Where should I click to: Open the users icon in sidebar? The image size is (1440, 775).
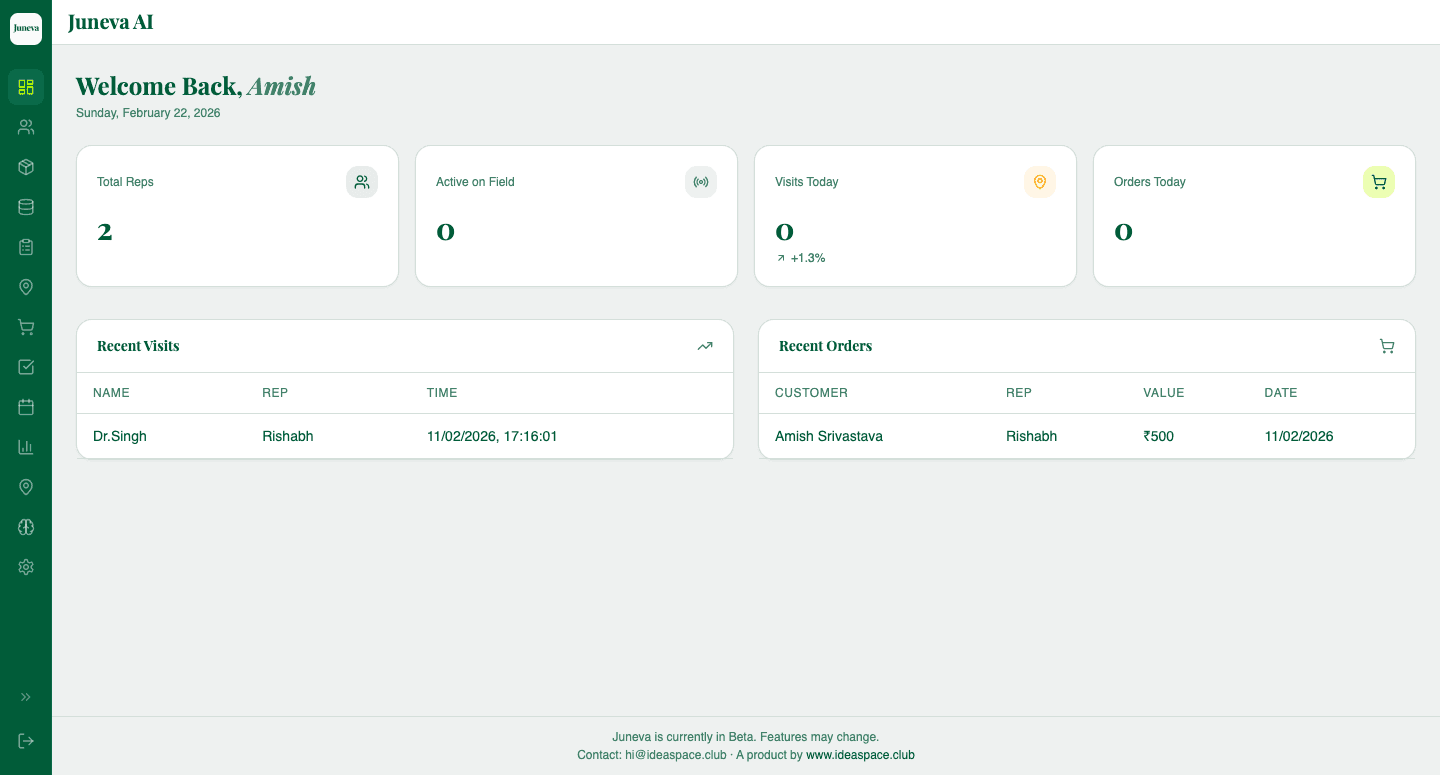pyautogui.click(x=26, y=127)
